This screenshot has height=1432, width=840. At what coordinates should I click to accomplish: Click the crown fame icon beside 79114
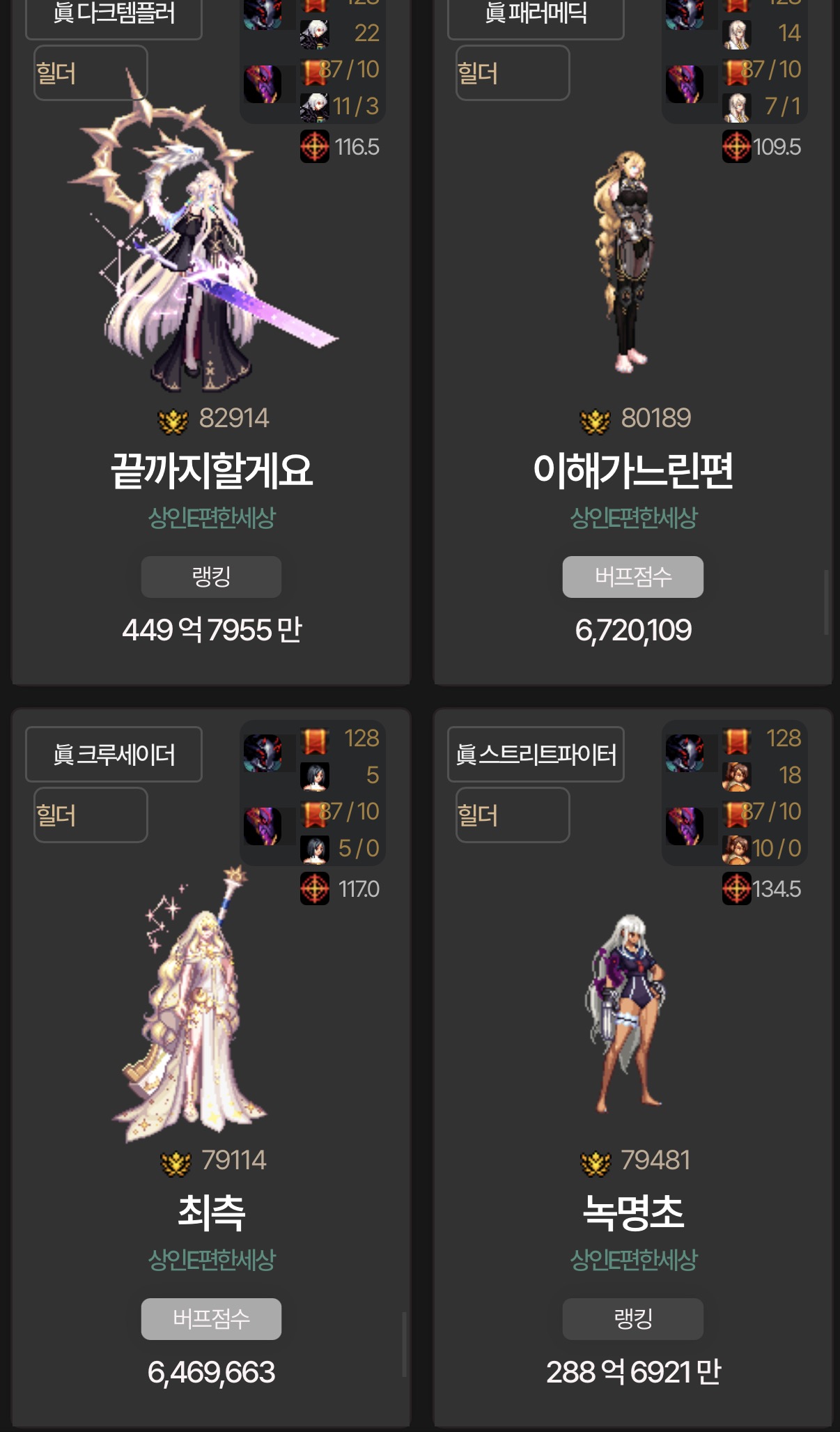176,1162
